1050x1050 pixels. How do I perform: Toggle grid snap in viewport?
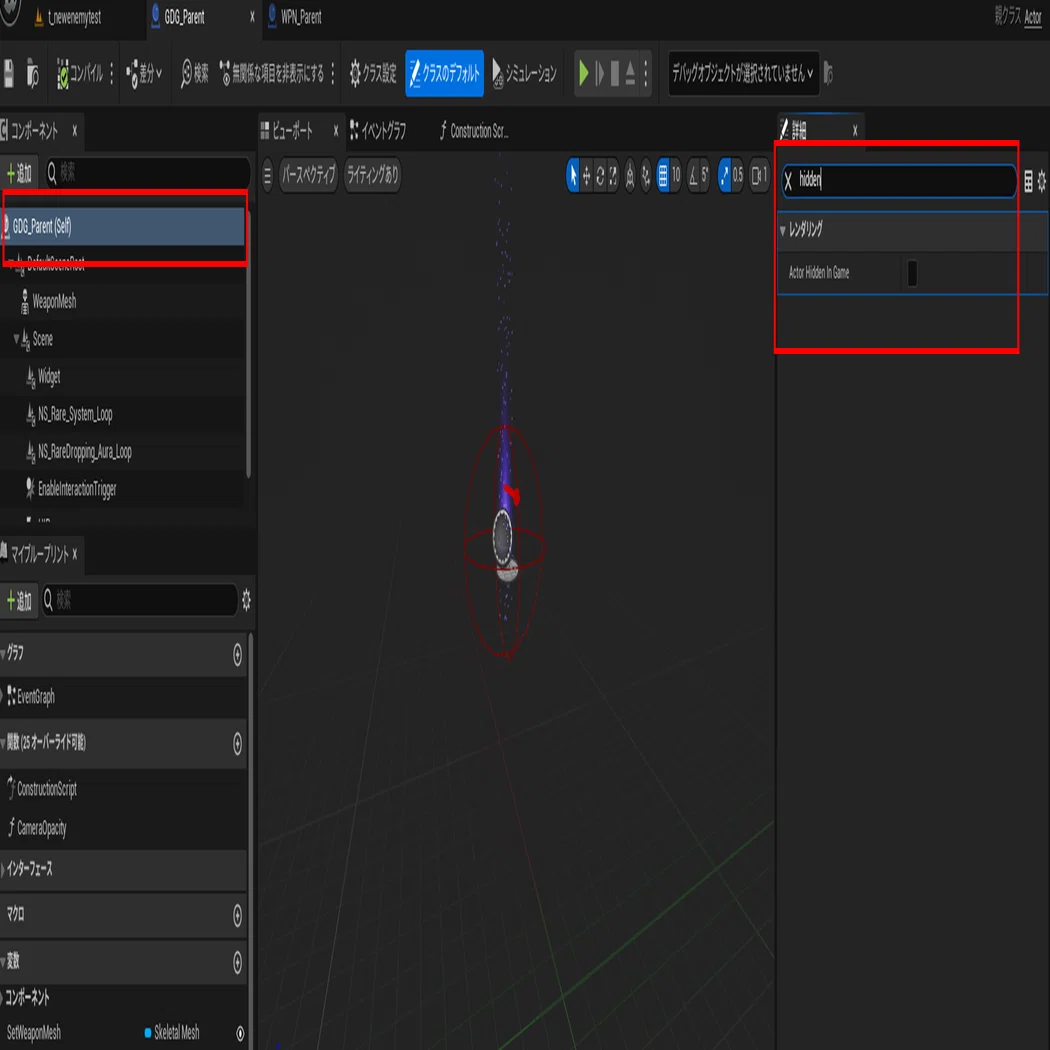click(663, 175)
